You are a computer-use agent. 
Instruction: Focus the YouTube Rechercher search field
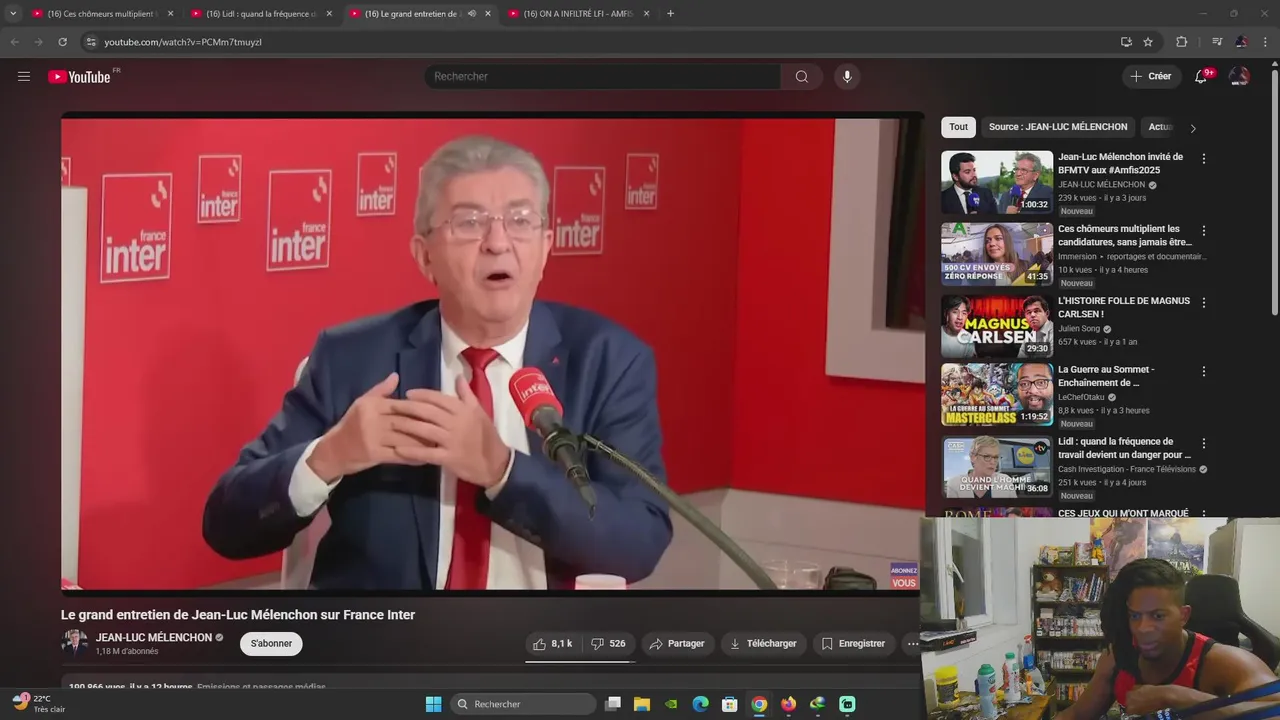point(603,76)
